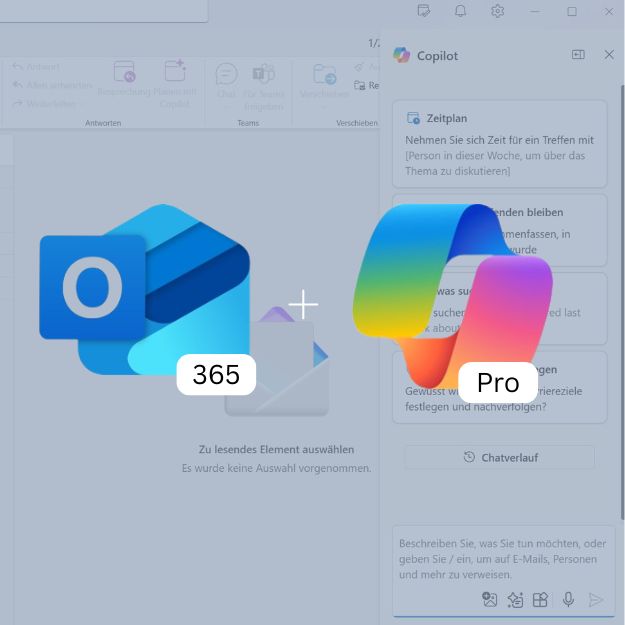625x625 pixels.
Task: Open the settings gear icon
Action: [x=497, y=11]
